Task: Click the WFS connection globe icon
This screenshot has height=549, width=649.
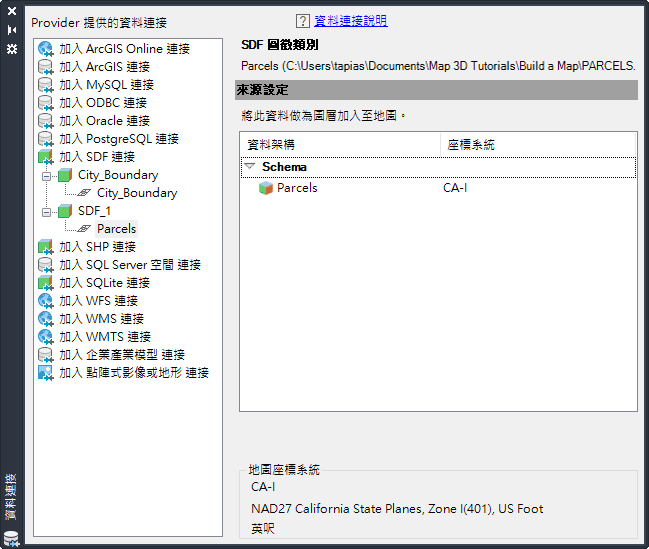Action: [46, 301]
